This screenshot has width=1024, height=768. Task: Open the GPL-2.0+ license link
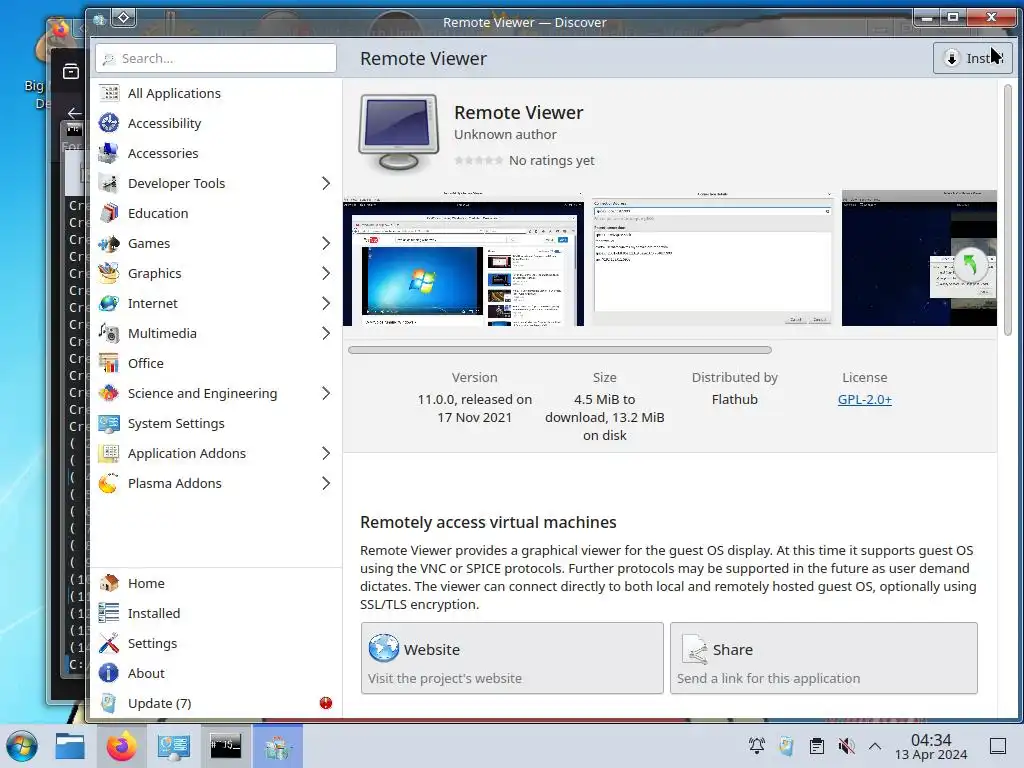pyautogui.click(x=865, y=399)
